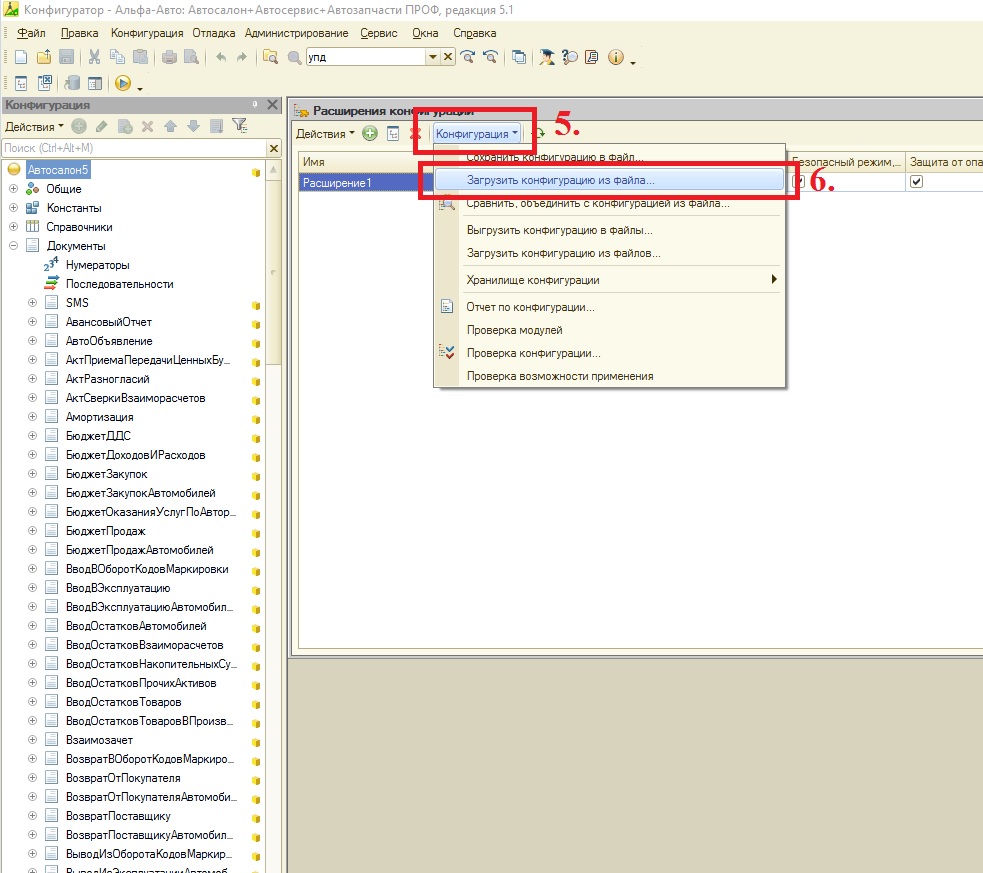Click the Конфигурация dropdown button

477,133
